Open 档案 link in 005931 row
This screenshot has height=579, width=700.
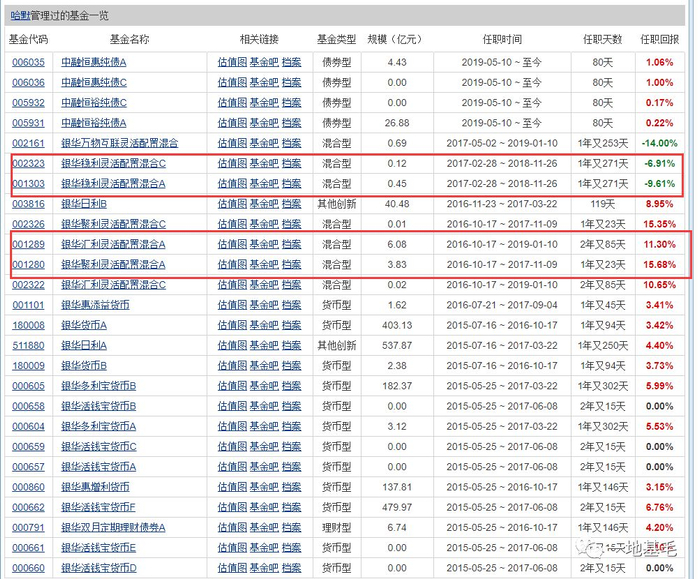[292, 123]
